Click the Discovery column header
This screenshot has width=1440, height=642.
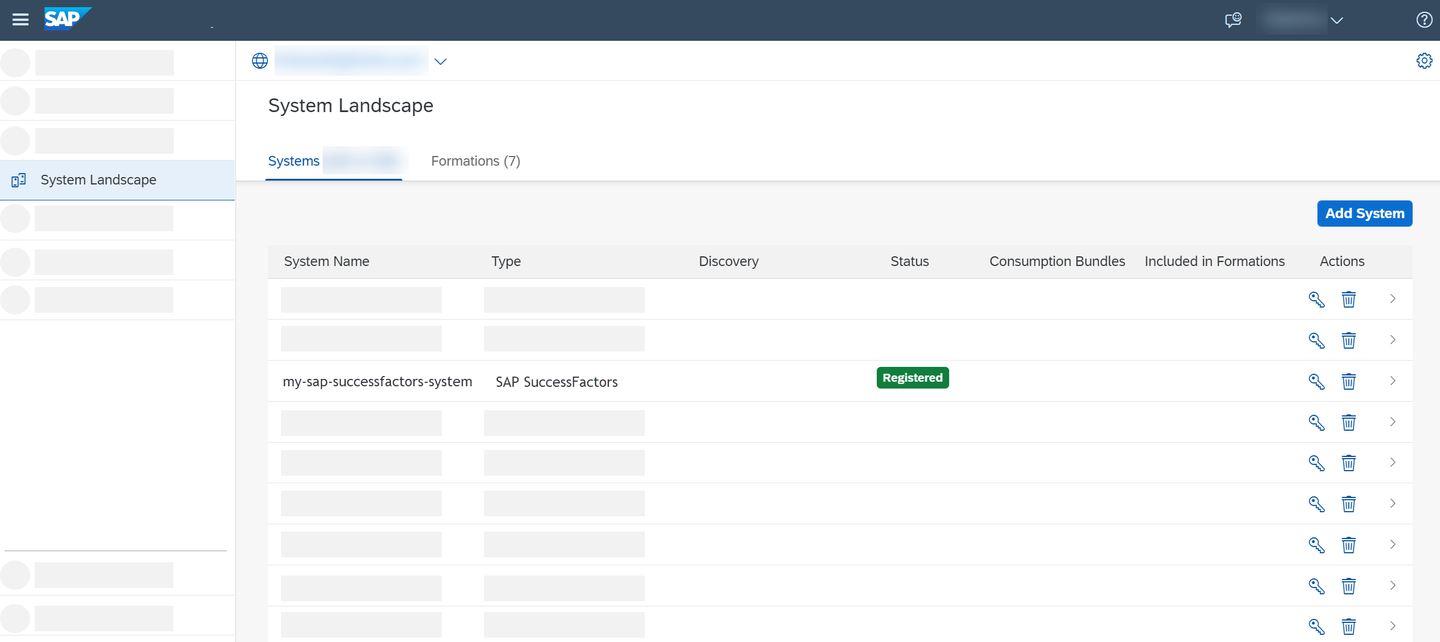point(729,261)
